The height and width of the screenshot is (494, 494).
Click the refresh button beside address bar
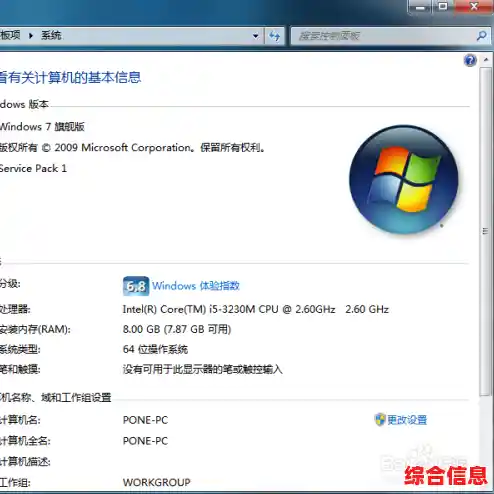(x=275, y=36)
